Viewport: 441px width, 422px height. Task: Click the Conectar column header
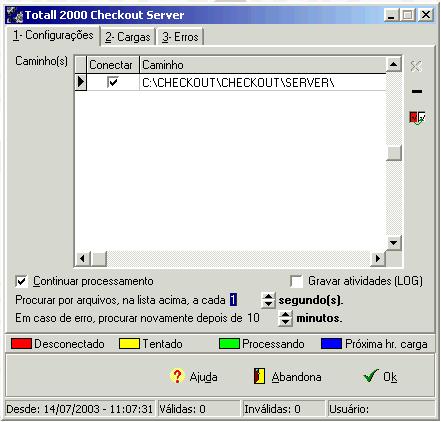(x=113, y=65)
